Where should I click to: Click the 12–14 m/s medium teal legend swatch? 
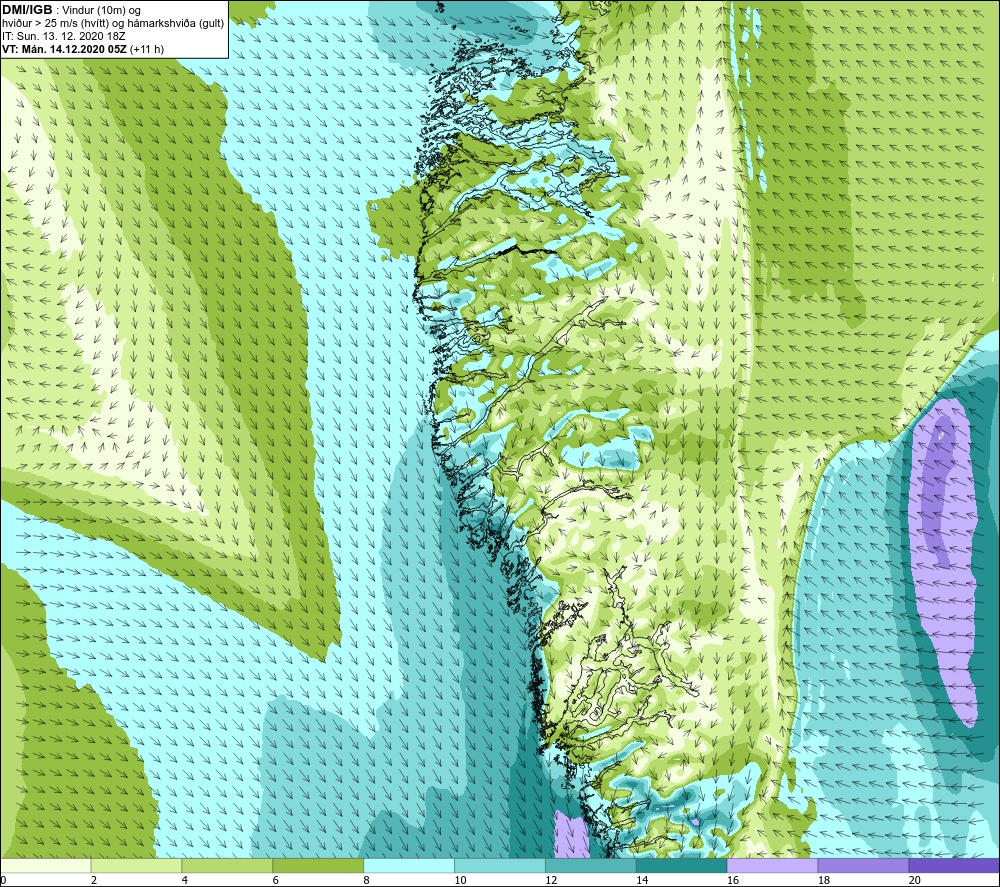pyautogui.click(x=591, y=866)
